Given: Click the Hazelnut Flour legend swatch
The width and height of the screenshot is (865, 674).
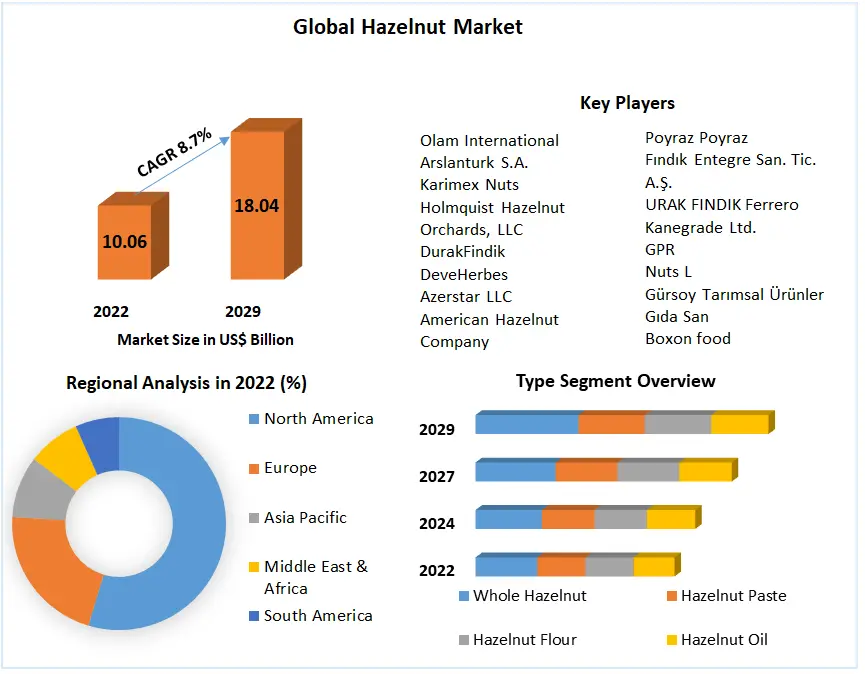Looking at the screenshot, I should (x=464, y=640).
